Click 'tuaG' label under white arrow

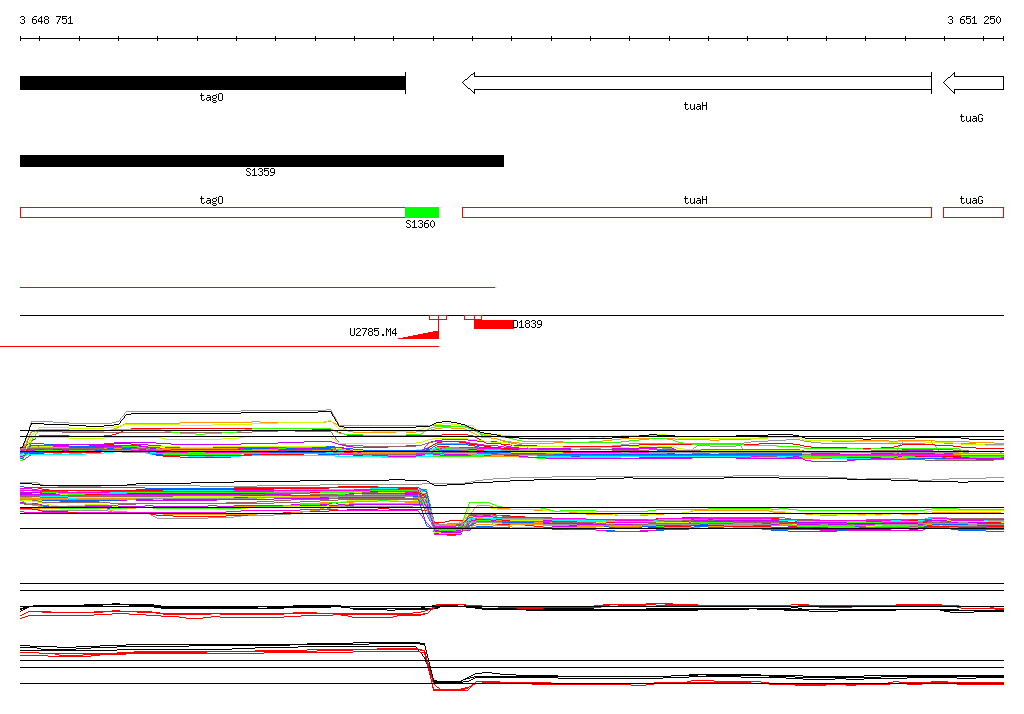[x=971, y=118]
